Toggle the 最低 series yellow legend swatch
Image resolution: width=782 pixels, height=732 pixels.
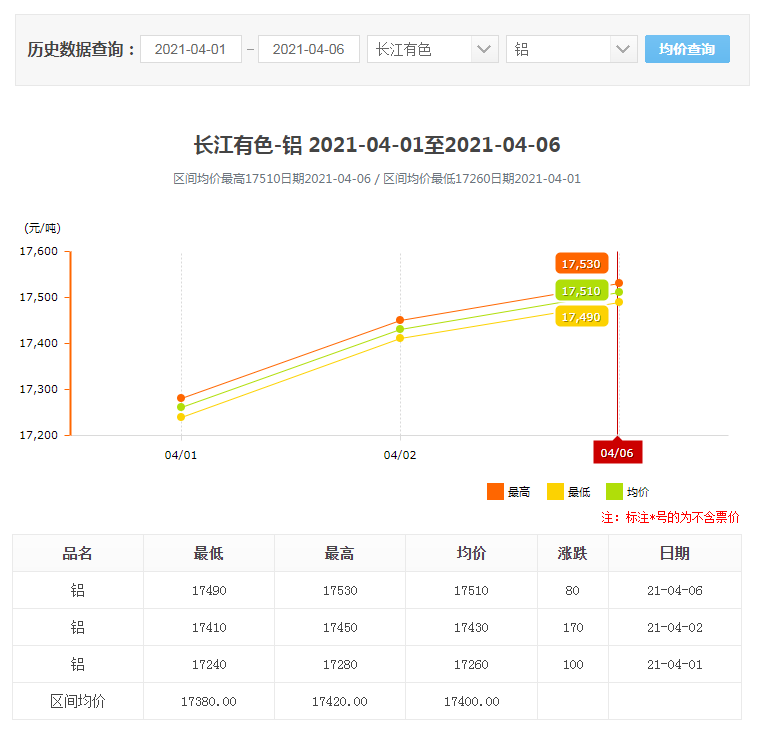(555, 492)
